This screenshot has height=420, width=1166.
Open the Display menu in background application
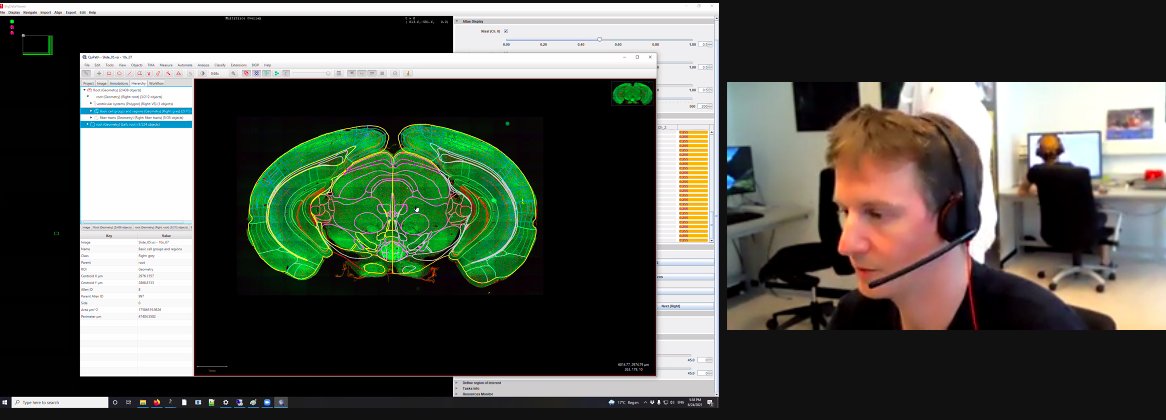coord(14,13)
